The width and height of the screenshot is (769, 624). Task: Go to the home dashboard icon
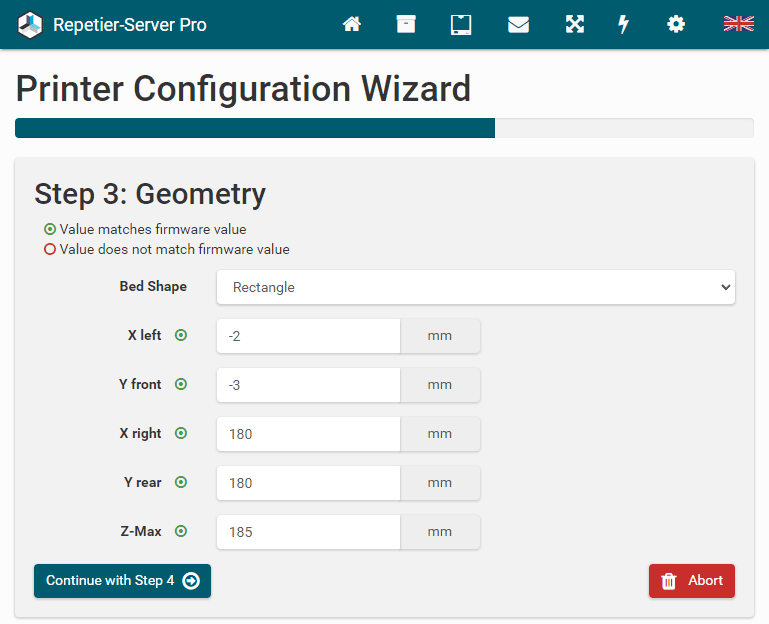352,24
